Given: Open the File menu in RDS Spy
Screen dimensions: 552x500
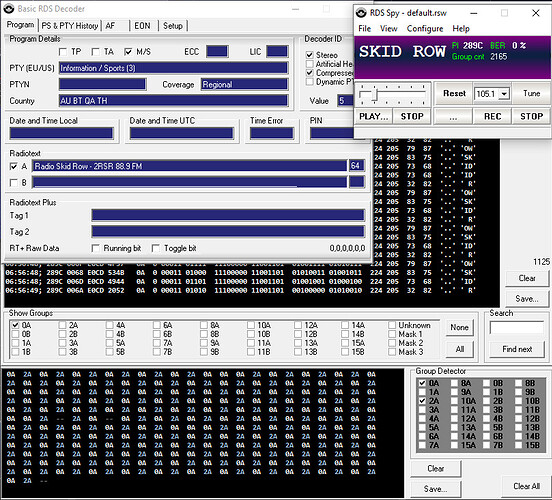Looking at the screenshot, I should pos(364,29).
